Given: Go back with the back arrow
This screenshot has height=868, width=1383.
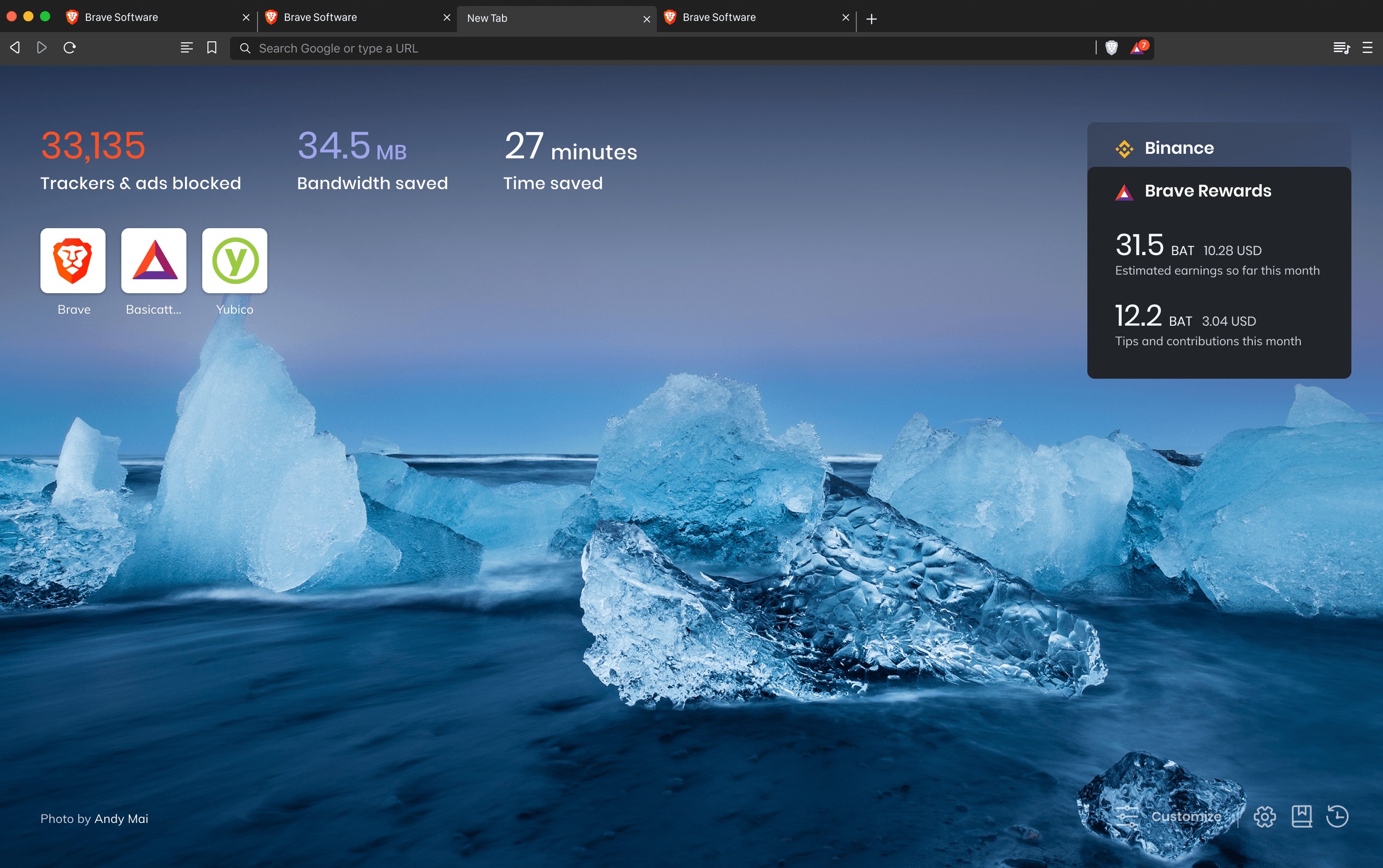Looking at the screenshot, I should tap(15, 48).
